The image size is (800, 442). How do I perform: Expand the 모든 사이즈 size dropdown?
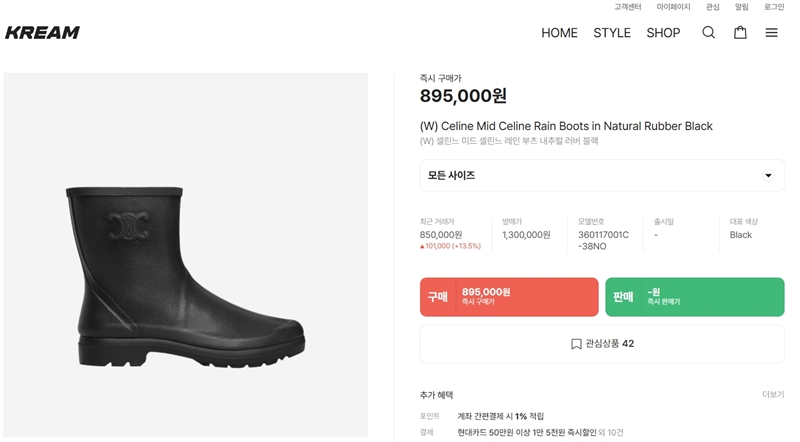point(602,176)
